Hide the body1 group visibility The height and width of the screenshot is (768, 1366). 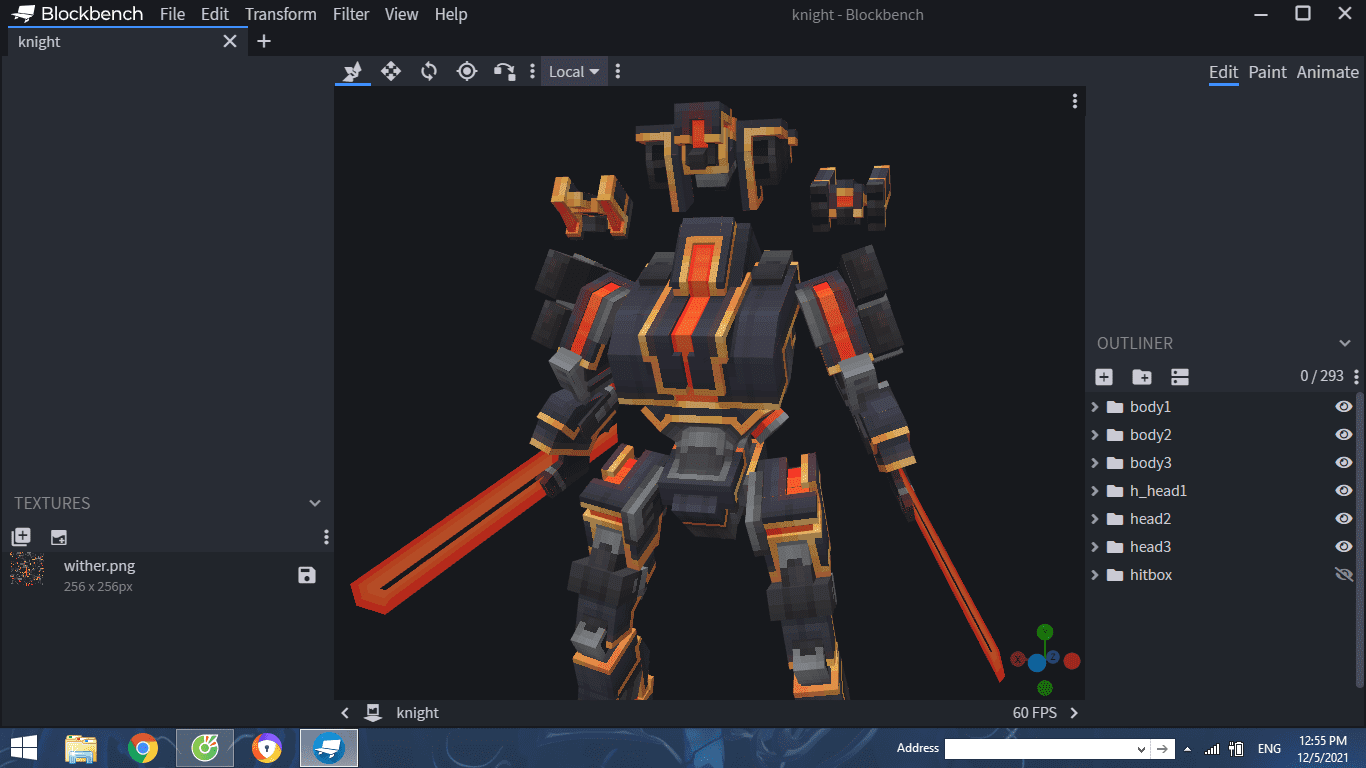[x=1343, y=407]
